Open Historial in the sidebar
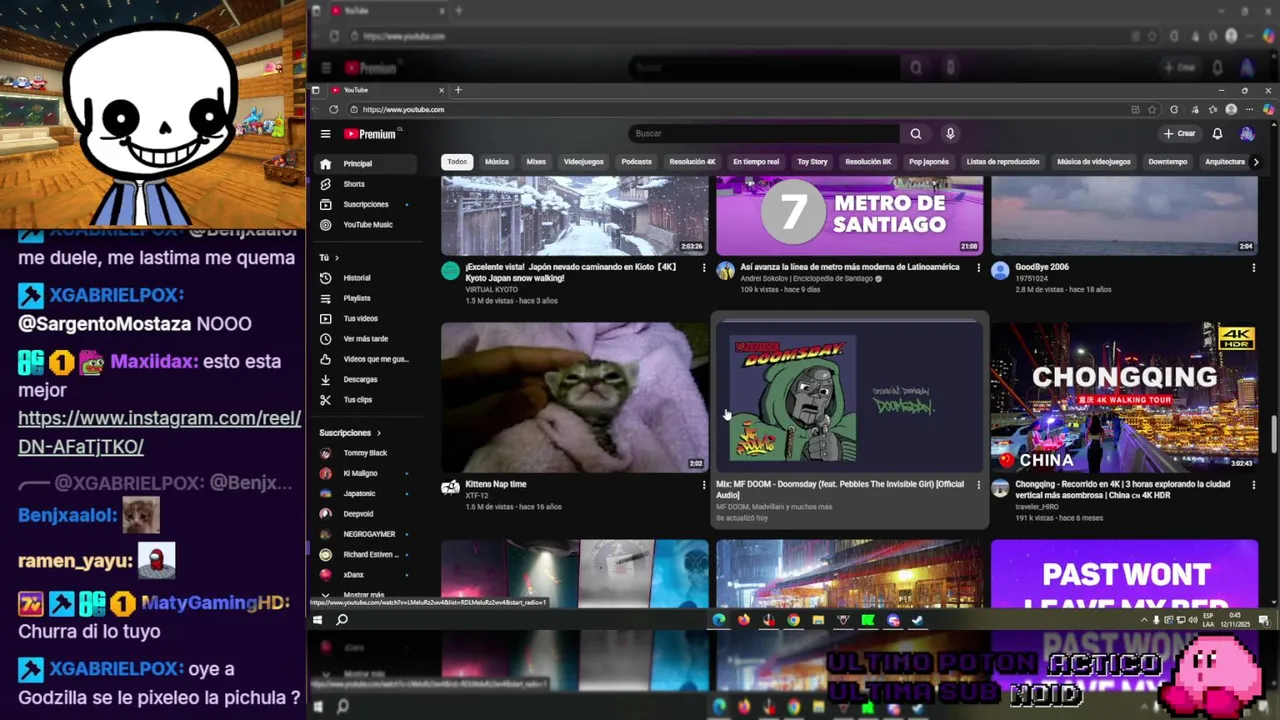Image resolution: width=1280 pixels, height=720 pixels. pyautogui.click(x=367, y=278)
